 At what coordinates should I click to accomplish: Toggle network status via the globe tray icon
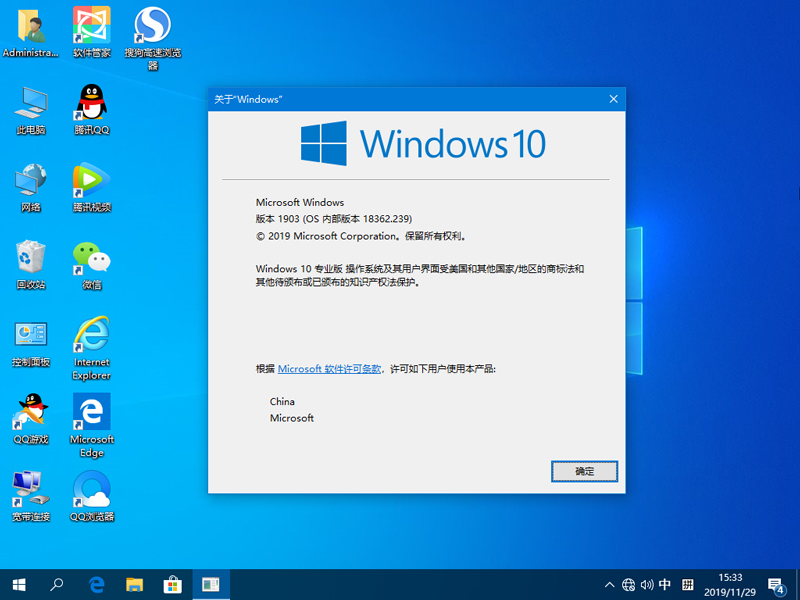(x=630, y=585)
